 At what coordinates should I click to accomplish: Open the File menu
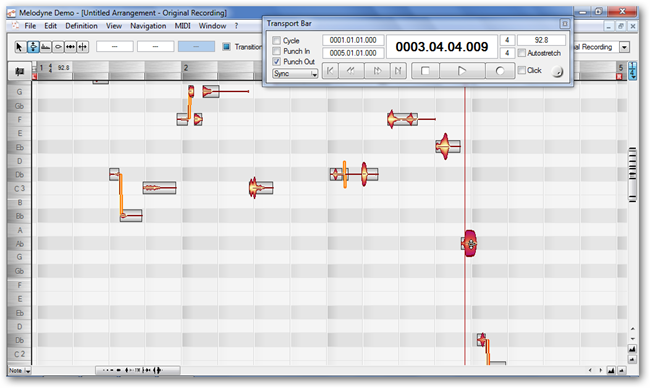click(30, 26)
